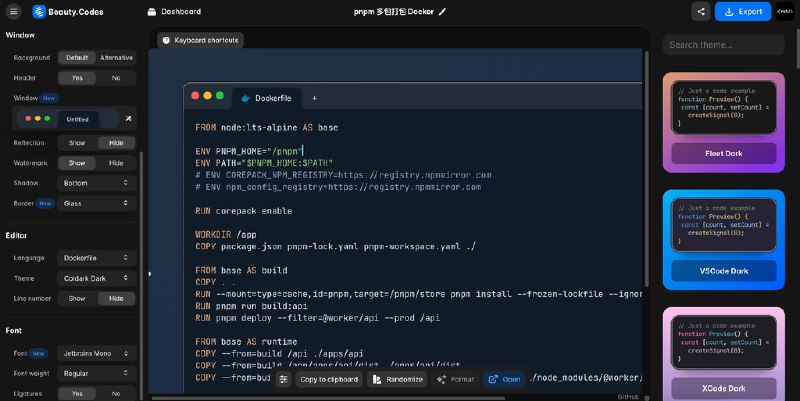This screenshot has height=401, width=800.
Task: Click the Search theme input field
Action: (725, 45)
